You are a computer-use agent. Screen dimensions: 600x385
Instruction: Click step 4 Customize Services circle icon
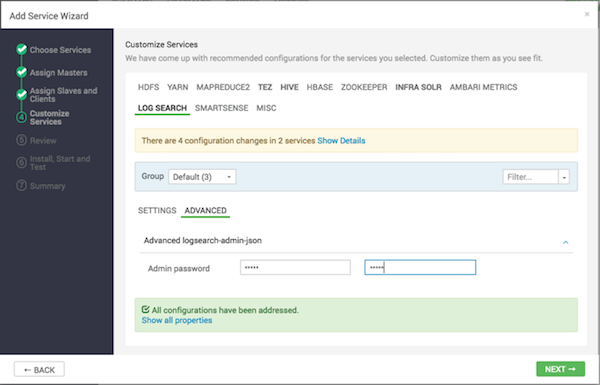(21, 117)
